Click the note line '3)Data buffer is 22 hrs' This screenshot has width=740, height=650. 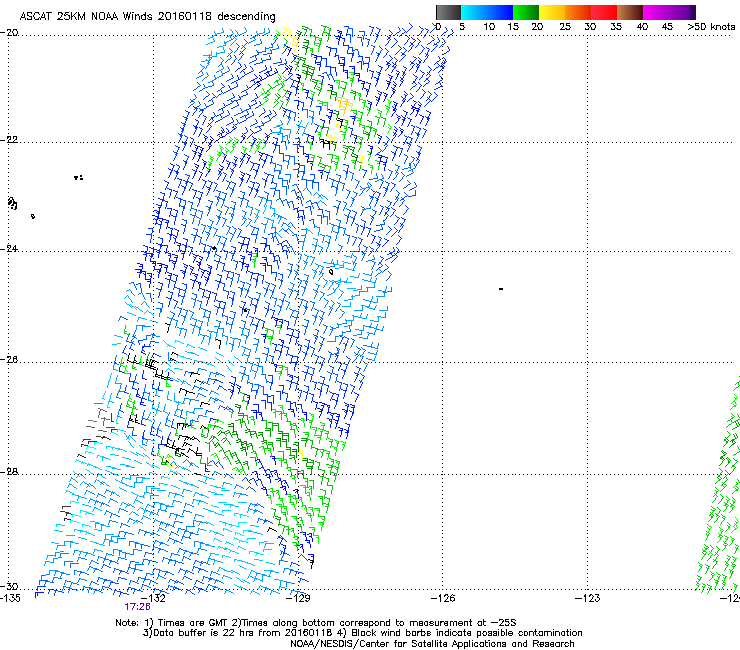[362, 633]
